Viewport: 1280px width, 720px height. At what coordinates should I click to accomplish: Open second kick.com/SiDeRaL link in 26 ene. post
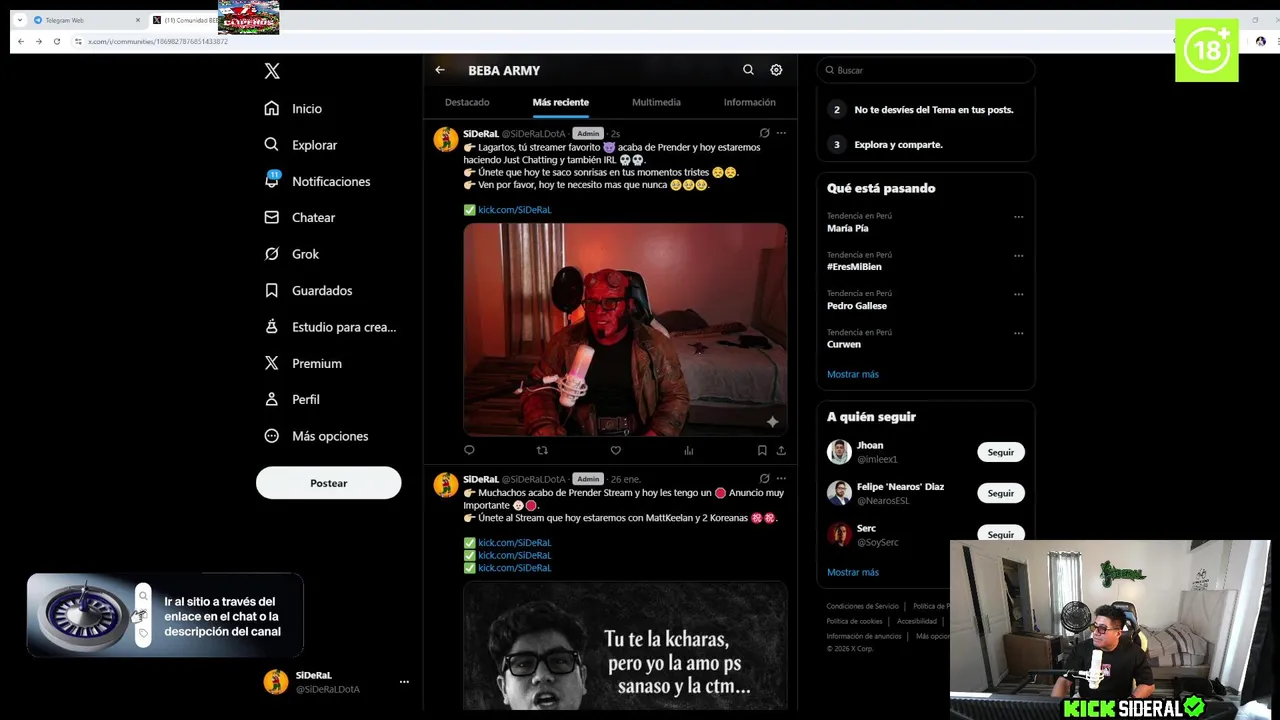(514, 555)
